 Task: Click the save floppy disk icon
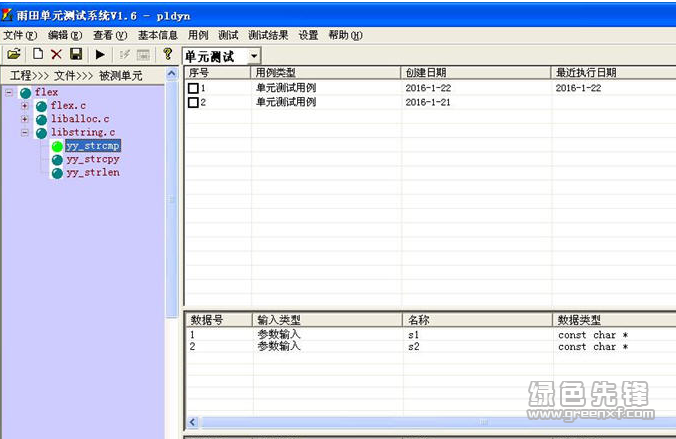76,54
